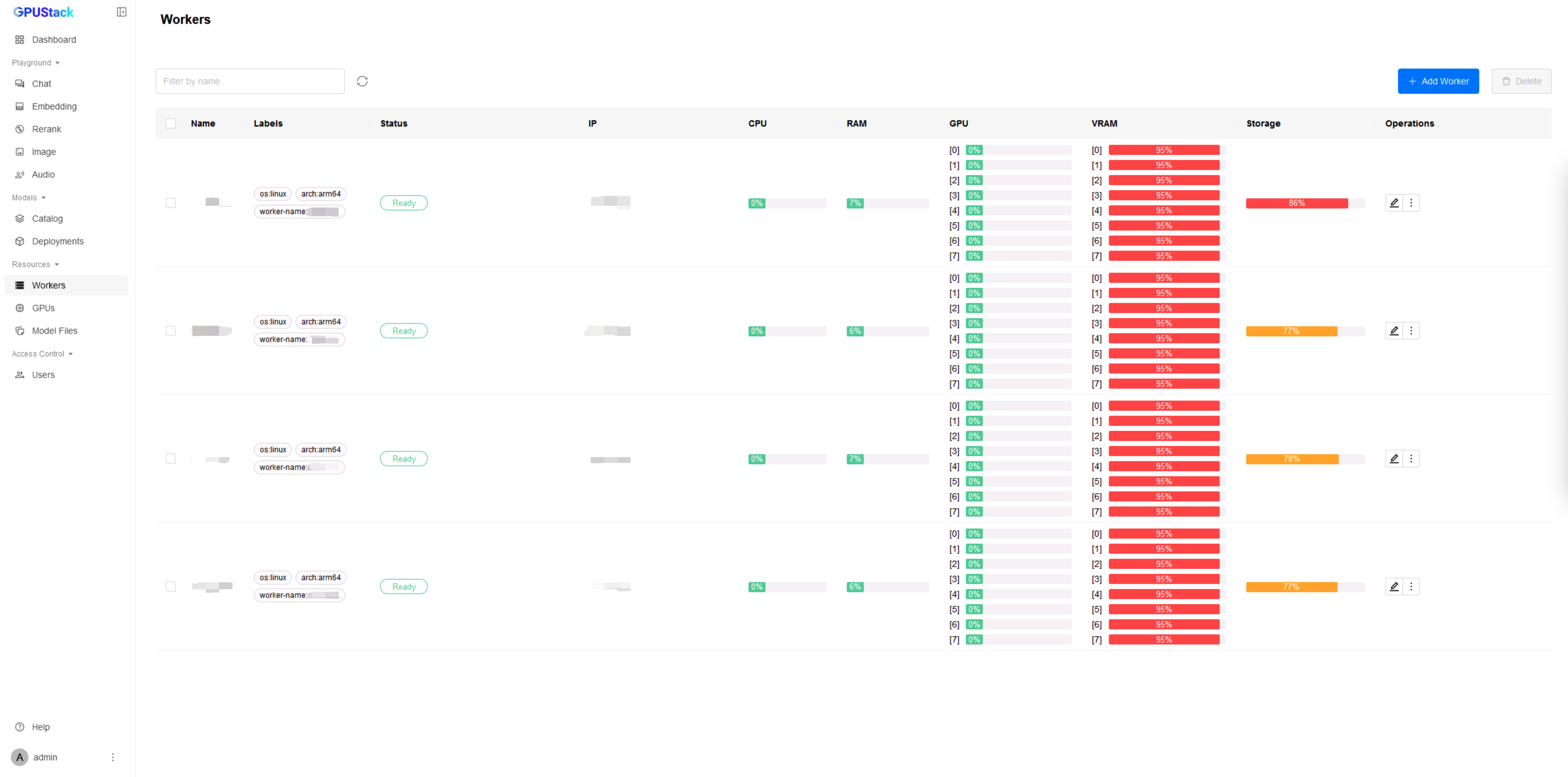Go to the Deployments page
Viewport: 1568px width, 777px height.
(58, 241)
